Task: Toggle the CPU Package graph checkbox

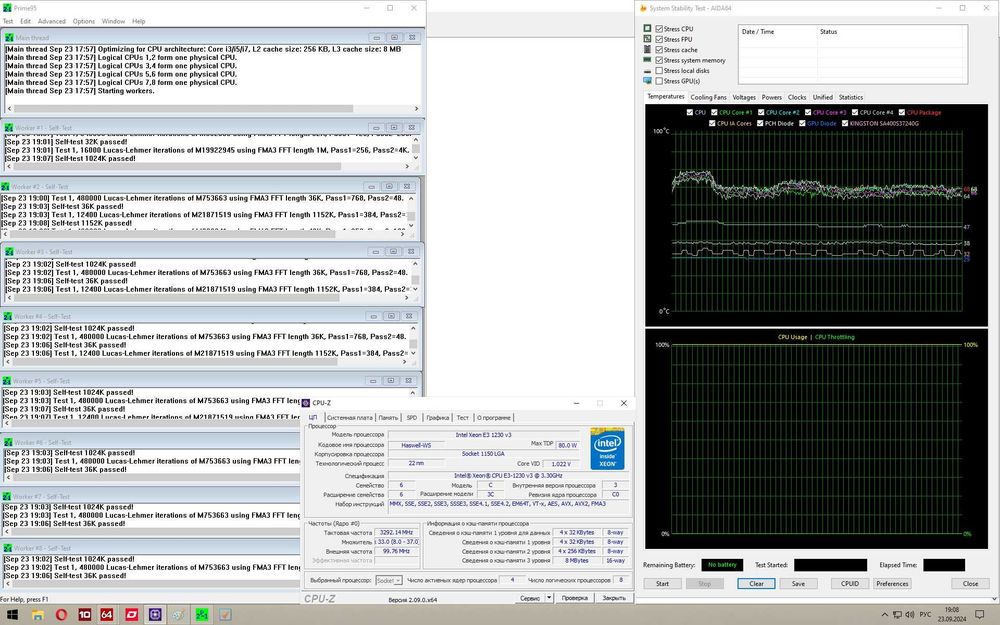Action: 902,112
